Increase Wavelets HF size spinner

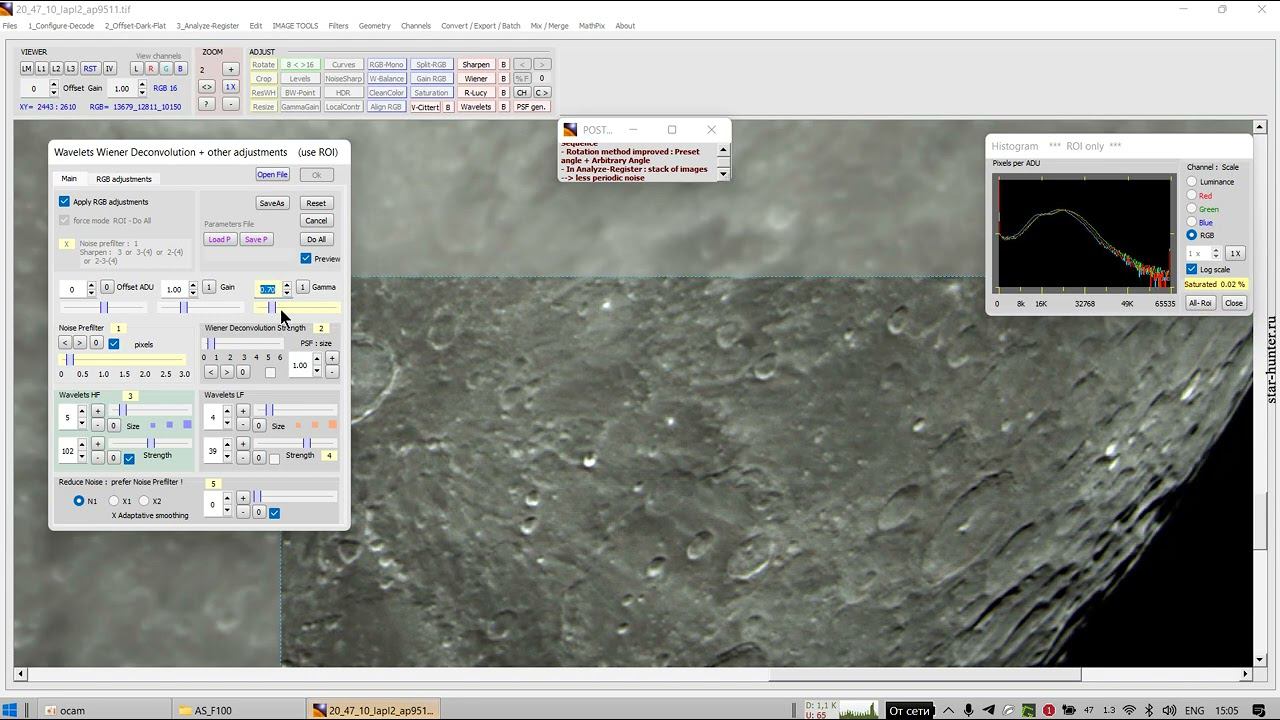[x=81, y=412]
